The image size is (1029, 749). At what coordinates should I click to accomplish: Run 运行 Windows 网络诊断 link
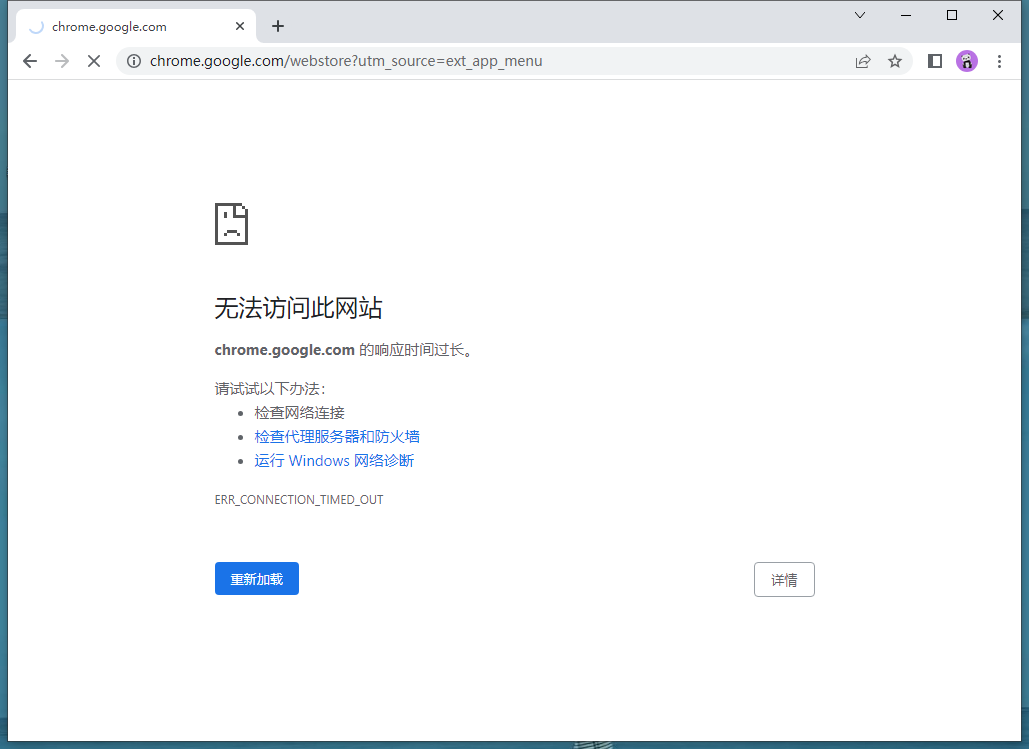click(334, 461)
